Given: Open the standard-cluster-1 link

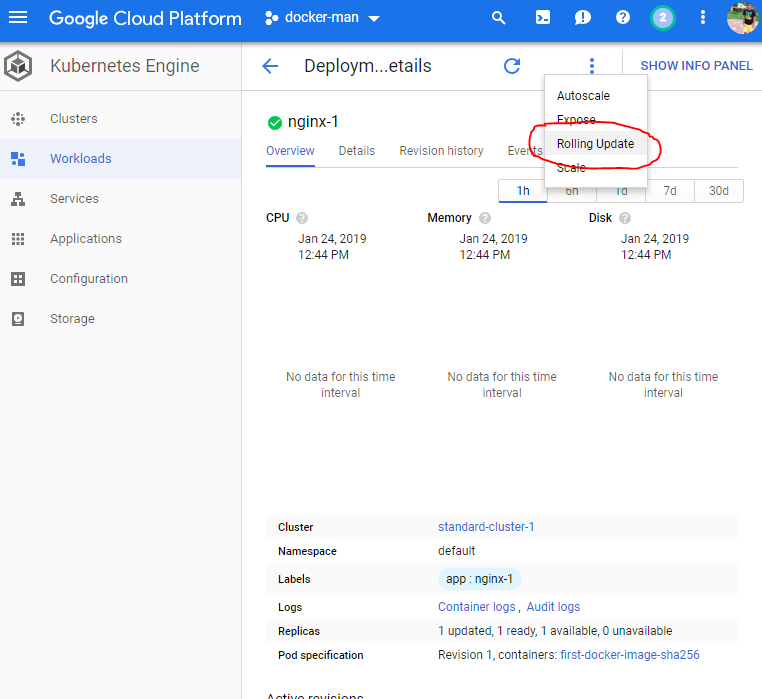Looking at the screenshot, I should point(486,527).
